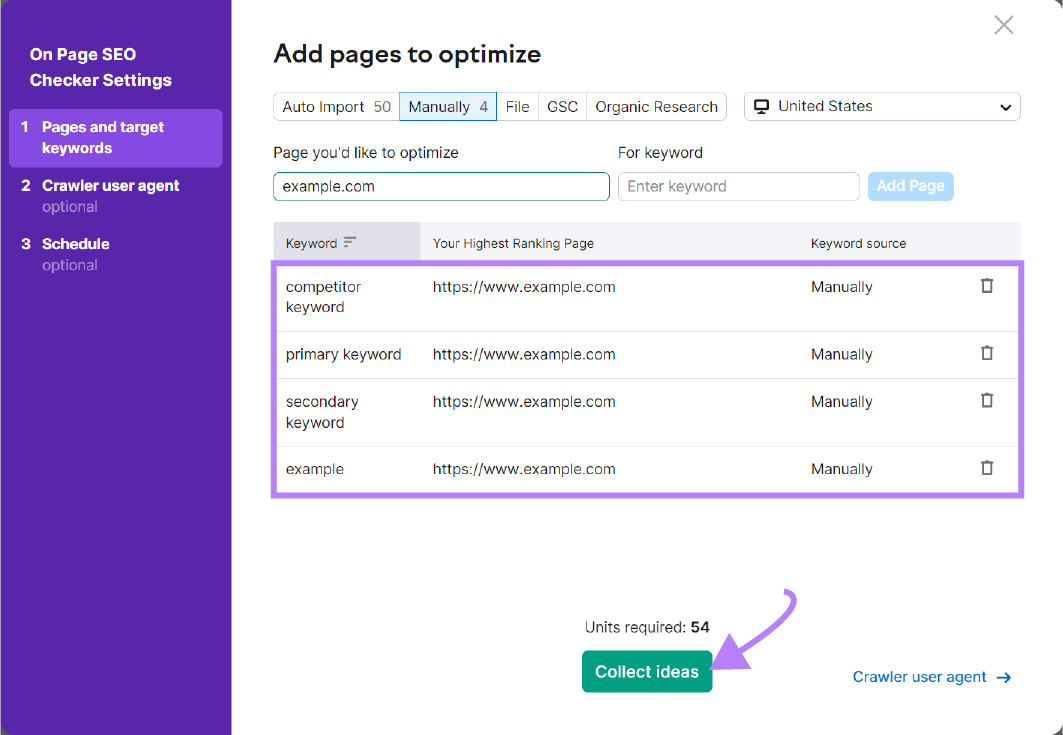Open the Organic Research tab
This screenshot has height=735, width=1063.
coord(656,106)
